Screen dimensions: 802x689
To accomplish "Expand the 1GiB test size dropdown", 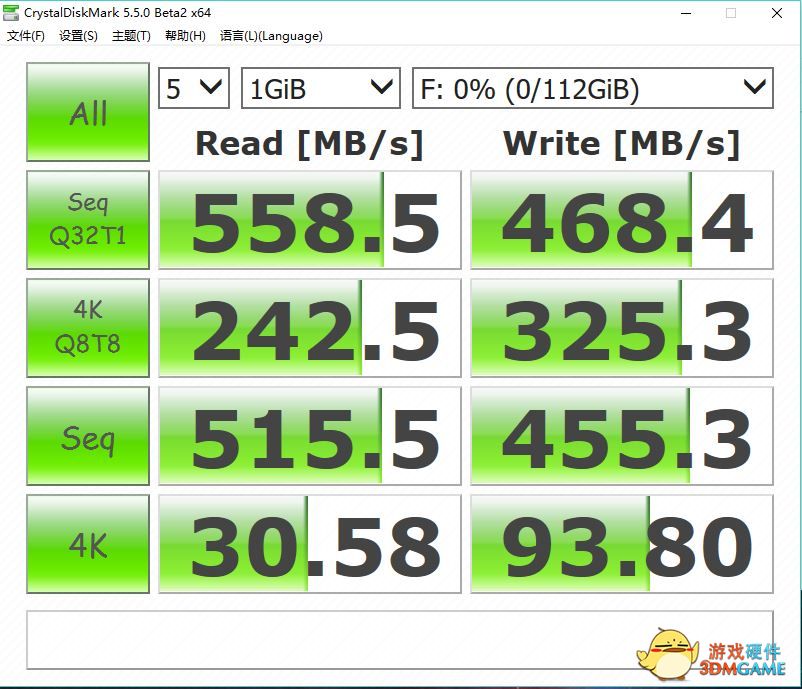I will pyautogui.click(x=321, y=88).
